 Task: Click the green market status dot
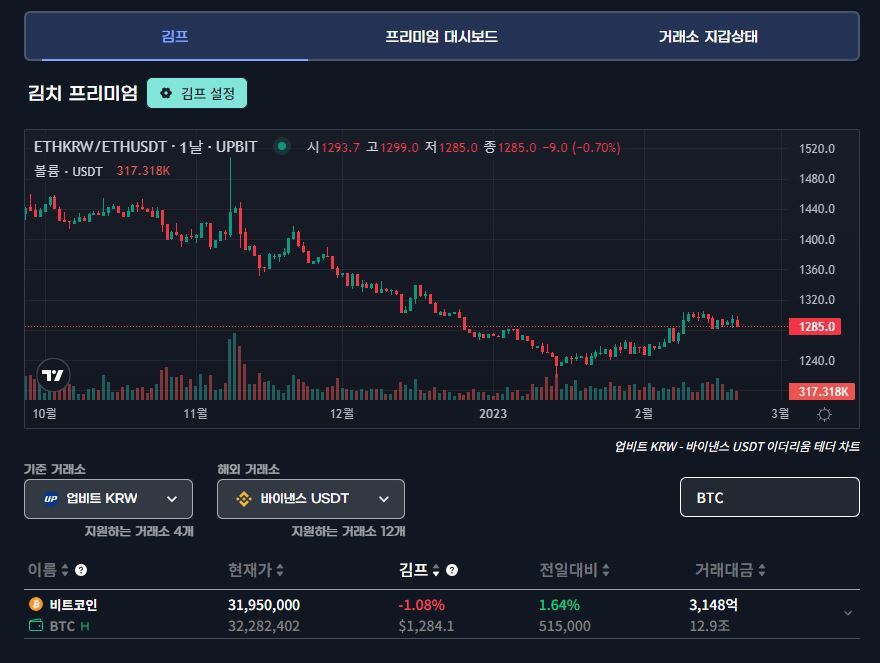point(282,147)
